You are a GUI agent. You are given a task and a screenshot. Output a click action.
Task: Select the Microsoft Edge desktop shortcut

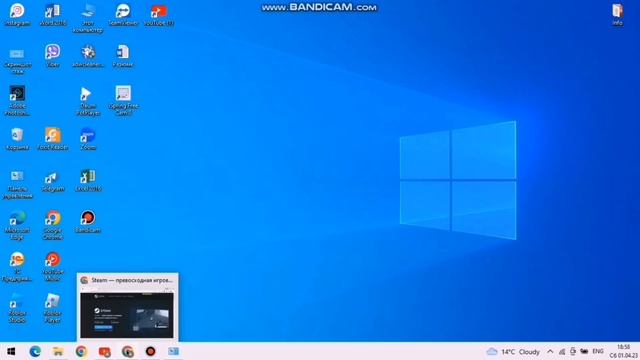[17, 226]
